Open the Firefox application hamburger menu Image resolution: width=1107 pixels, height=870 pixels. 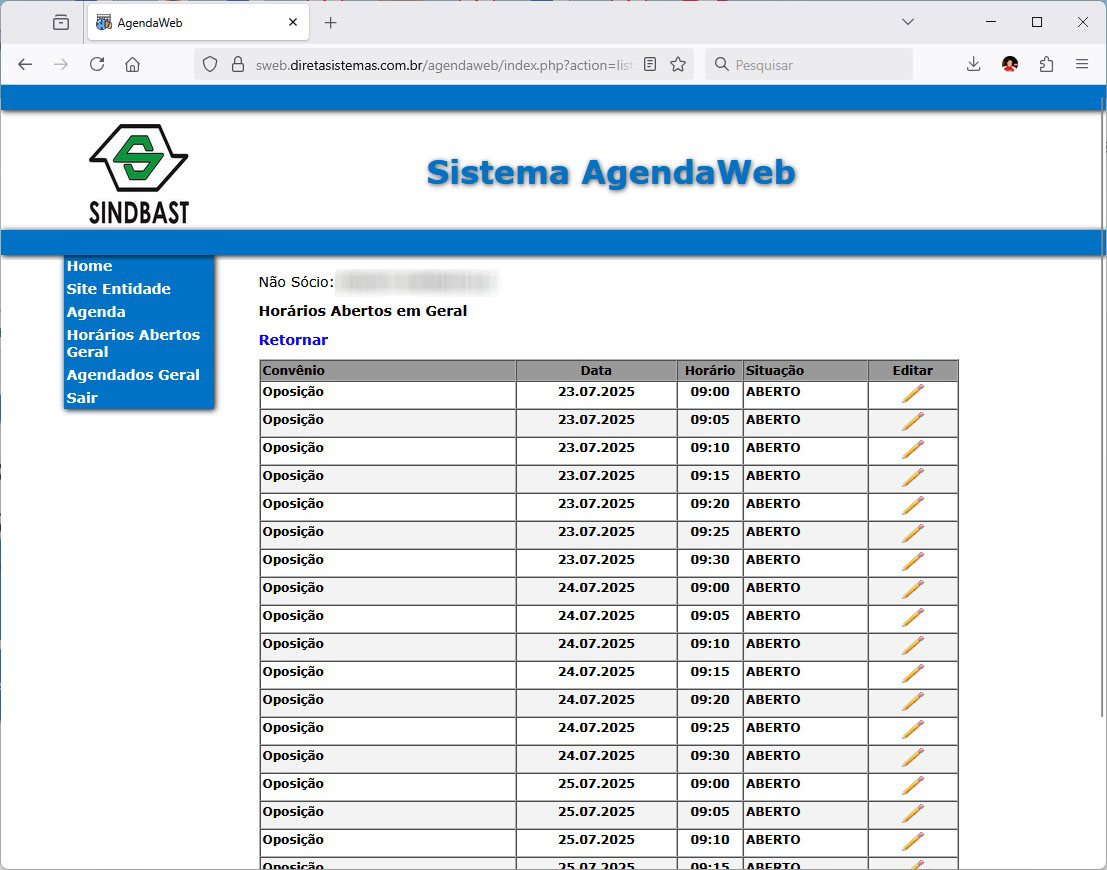click(1082, 64)
